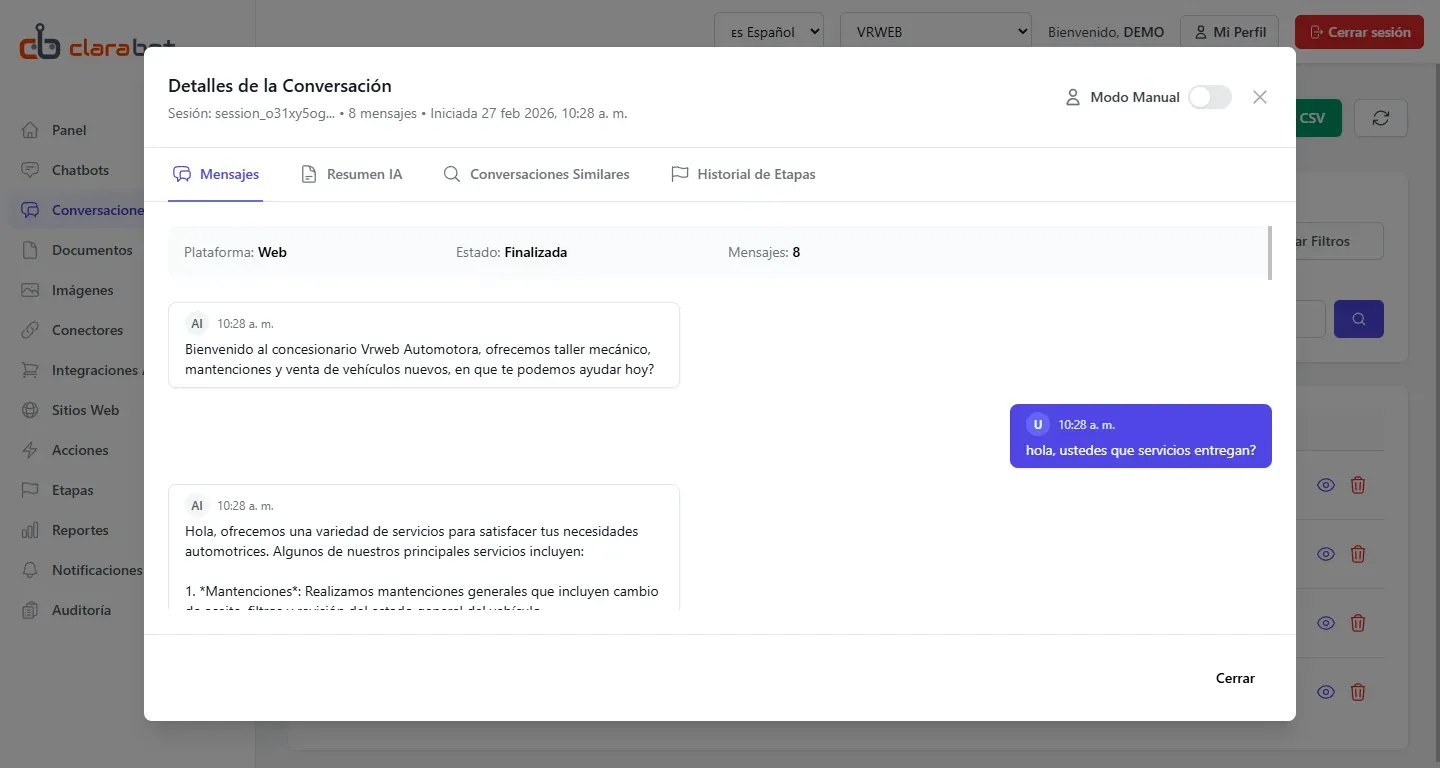Click the Mensajes tab chat bubble icon
This screenshot has width=1440, height=768.
click(182, 174)
